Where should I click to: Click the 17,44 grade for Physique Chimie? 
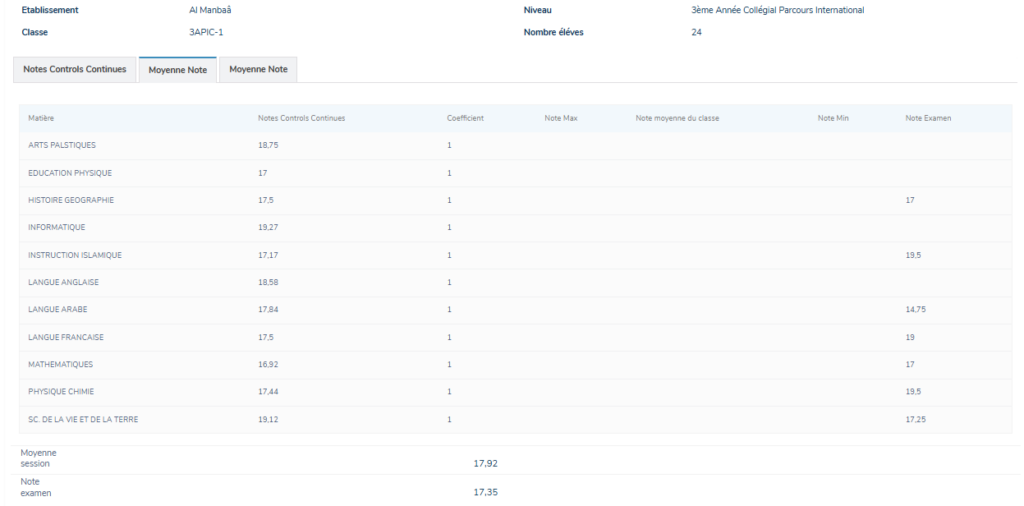(x=268, y=392)
